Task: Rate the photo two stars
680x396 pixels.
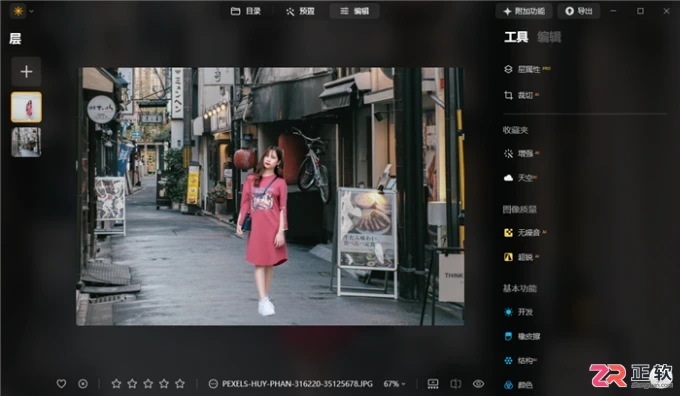Action: 132,384
